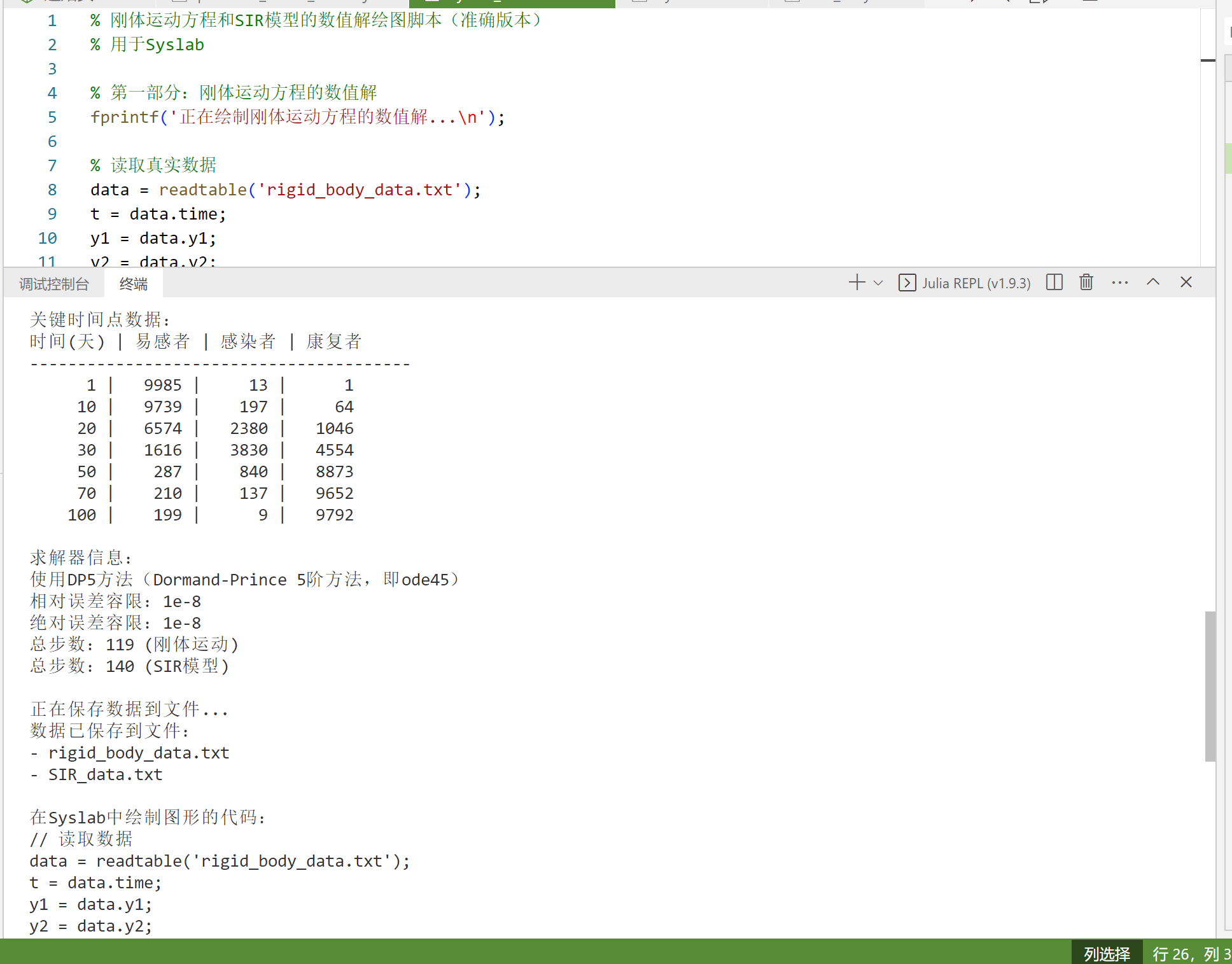Click the comment '% 读取真实数据' on line 7
This screenshot has width=1232, height=964.
click(x=153, y=165)
